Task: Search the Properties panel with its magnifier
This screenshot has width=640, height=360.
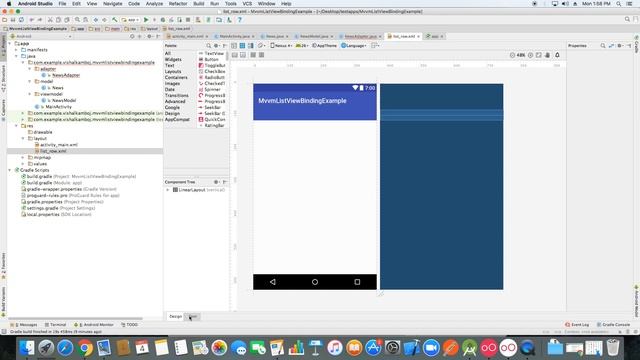Action: pos(603,46)
